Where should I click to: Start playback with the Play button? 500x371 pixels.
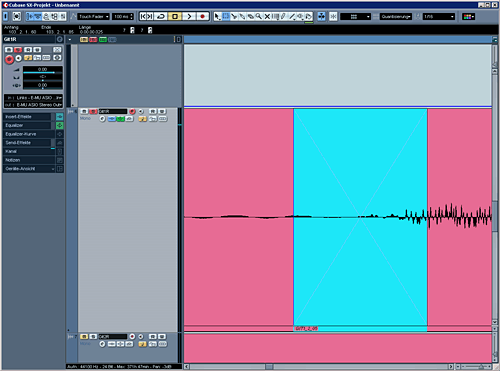189,16
